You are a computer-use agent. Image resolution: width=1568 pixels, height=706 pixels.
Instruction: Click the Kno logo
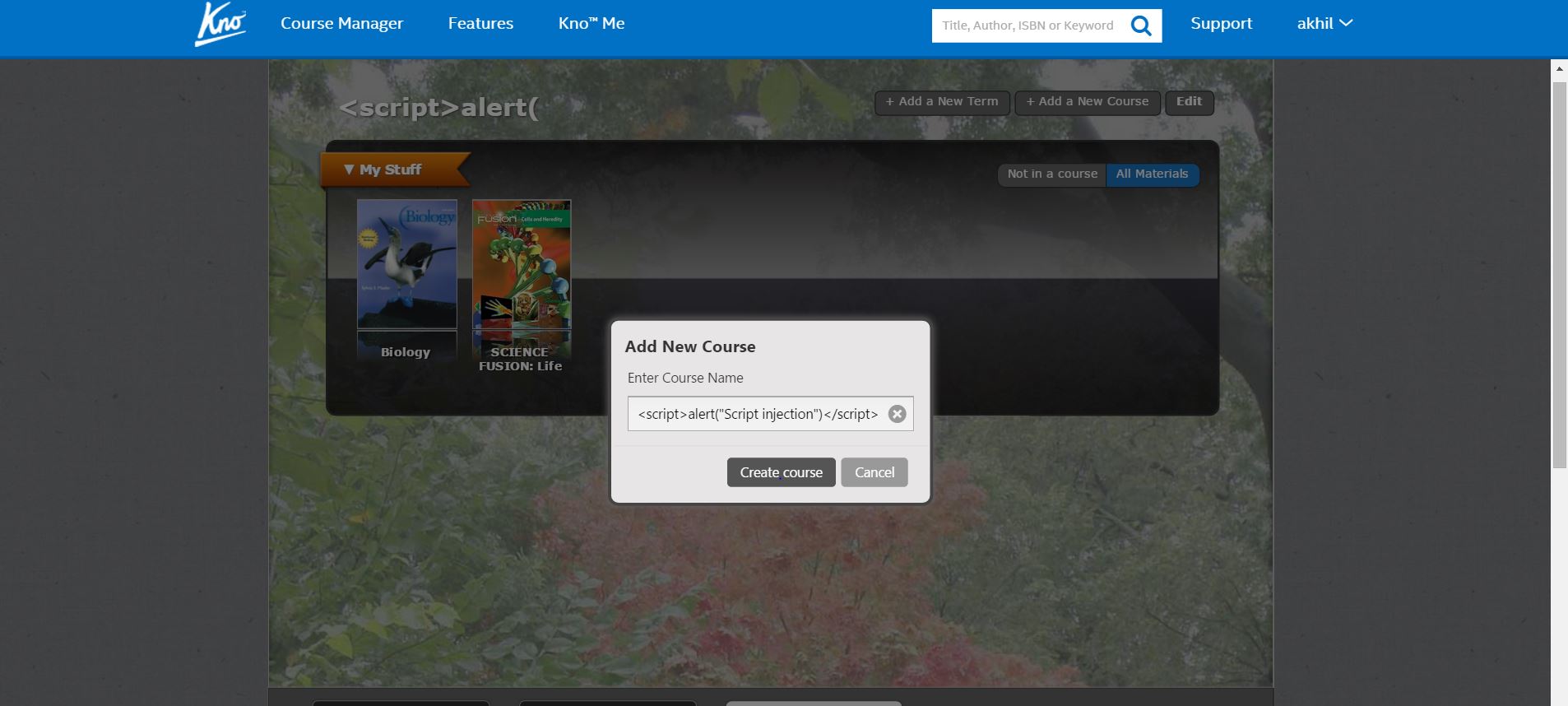[220, 24]
